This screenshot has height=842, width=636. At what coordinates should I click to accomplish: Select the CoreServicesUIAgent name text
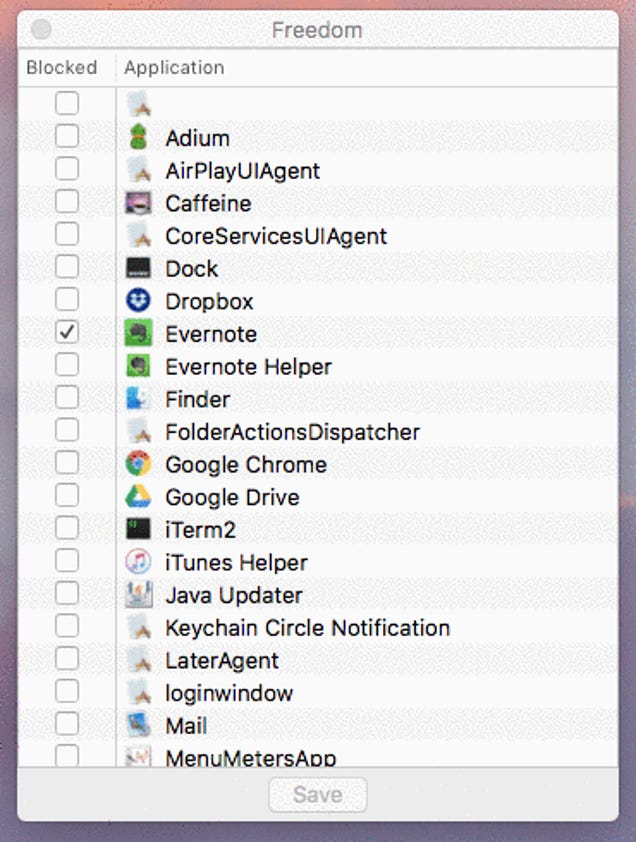(276, 236)
